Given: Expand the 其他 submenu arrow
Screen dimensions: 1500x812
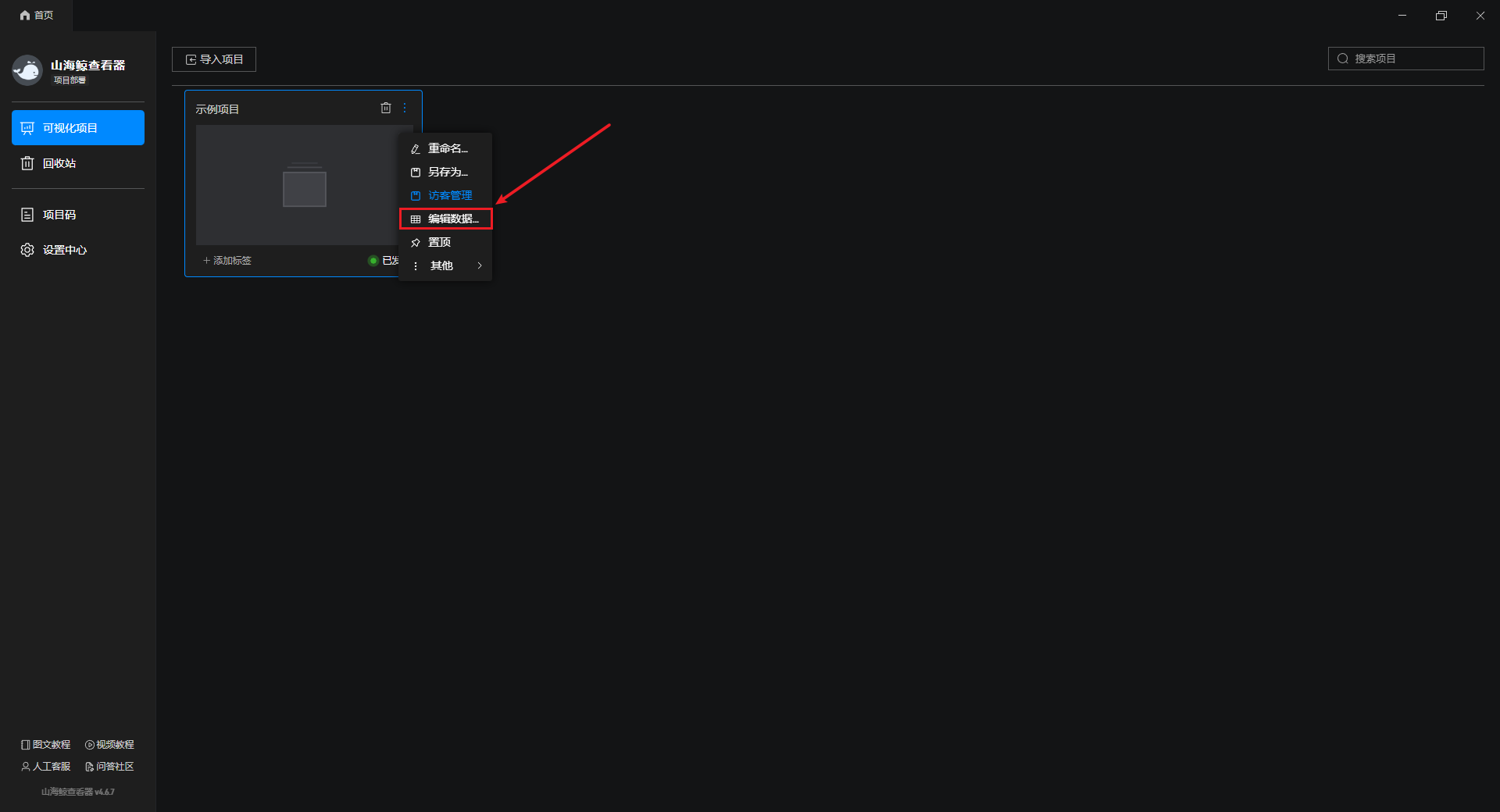Looking at the screenshot, I should pyautogui.click(x=480, y=265).
